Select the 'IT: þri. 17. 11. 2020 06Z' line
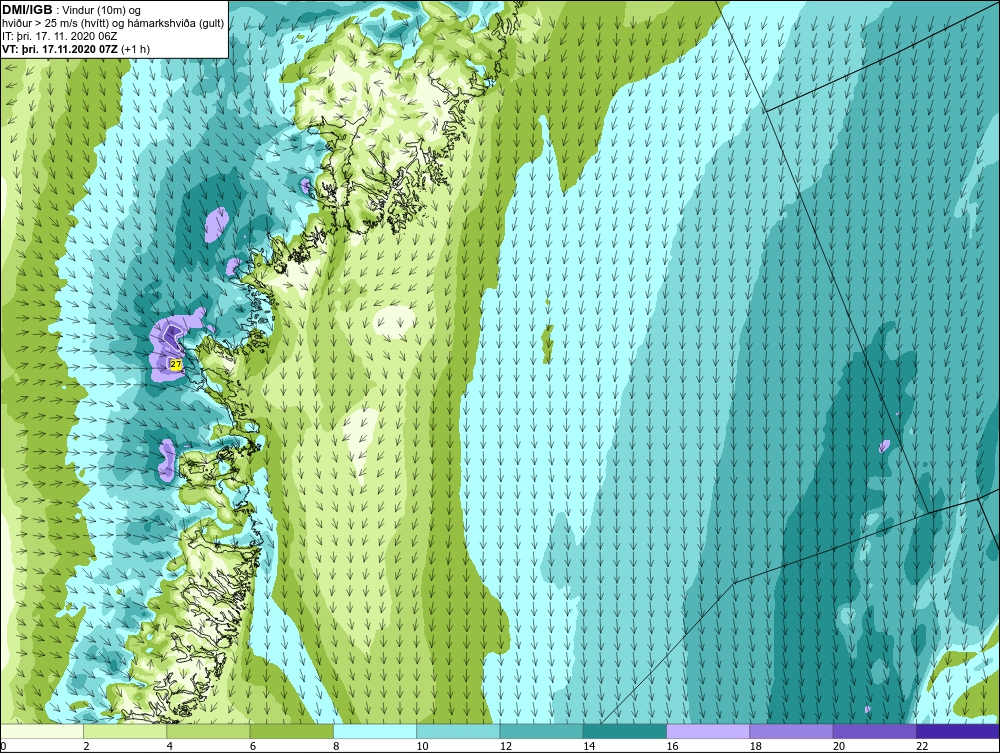 tap(59, 36)
